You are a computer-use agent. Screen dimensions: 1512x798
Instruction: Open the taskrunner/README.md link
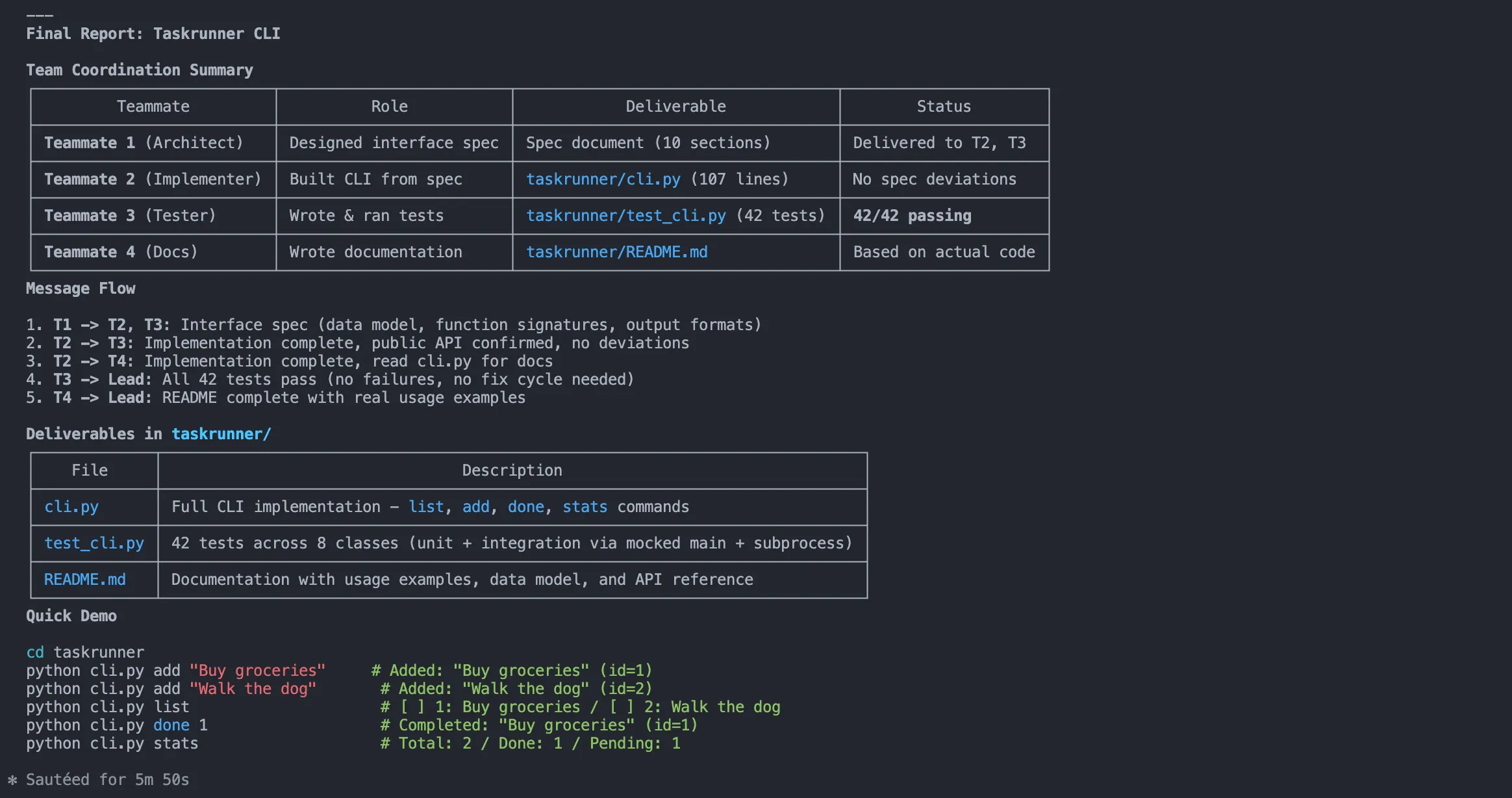617,252
